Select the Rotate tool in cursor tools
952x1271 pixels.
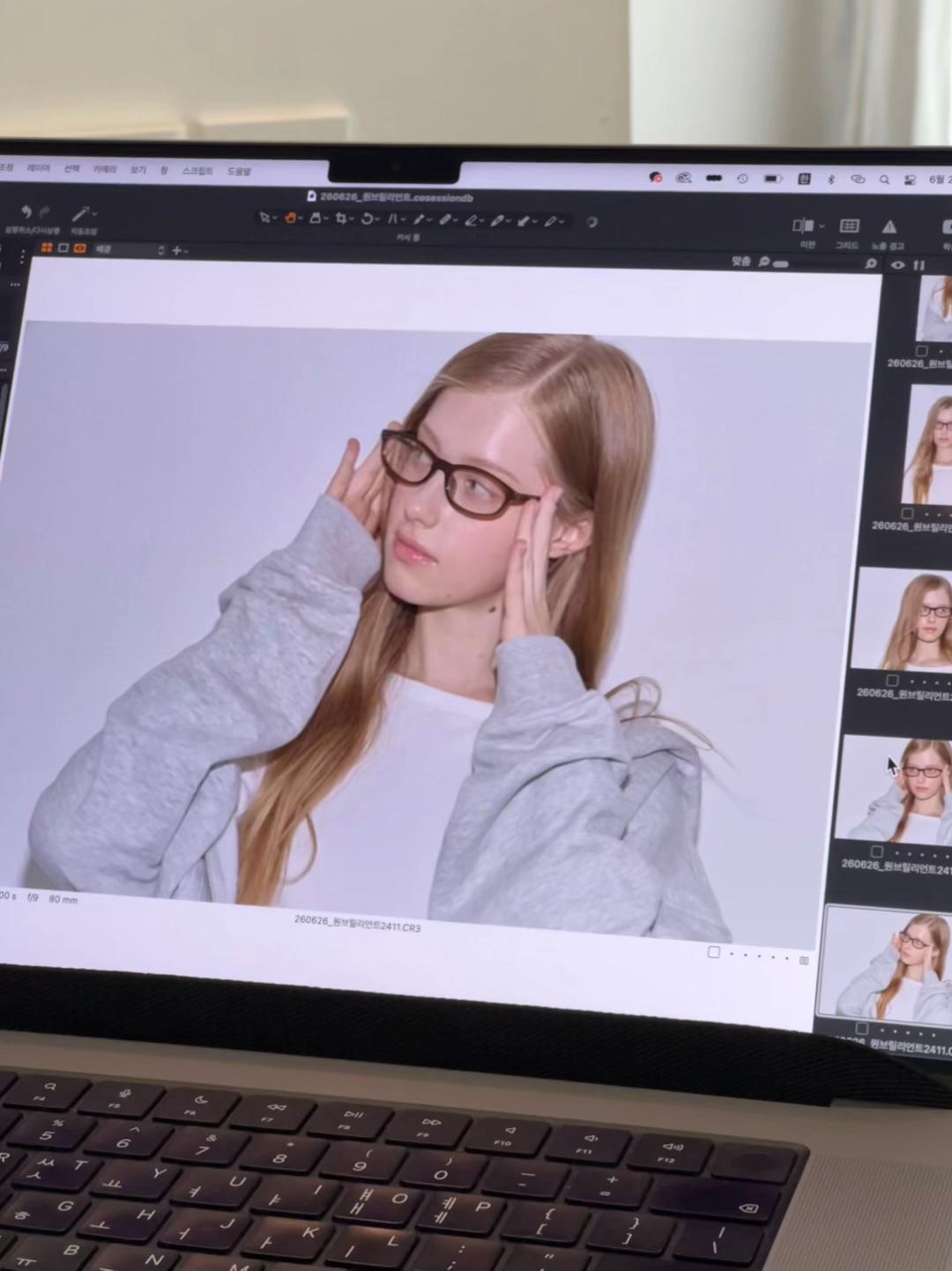pos(367,219)
